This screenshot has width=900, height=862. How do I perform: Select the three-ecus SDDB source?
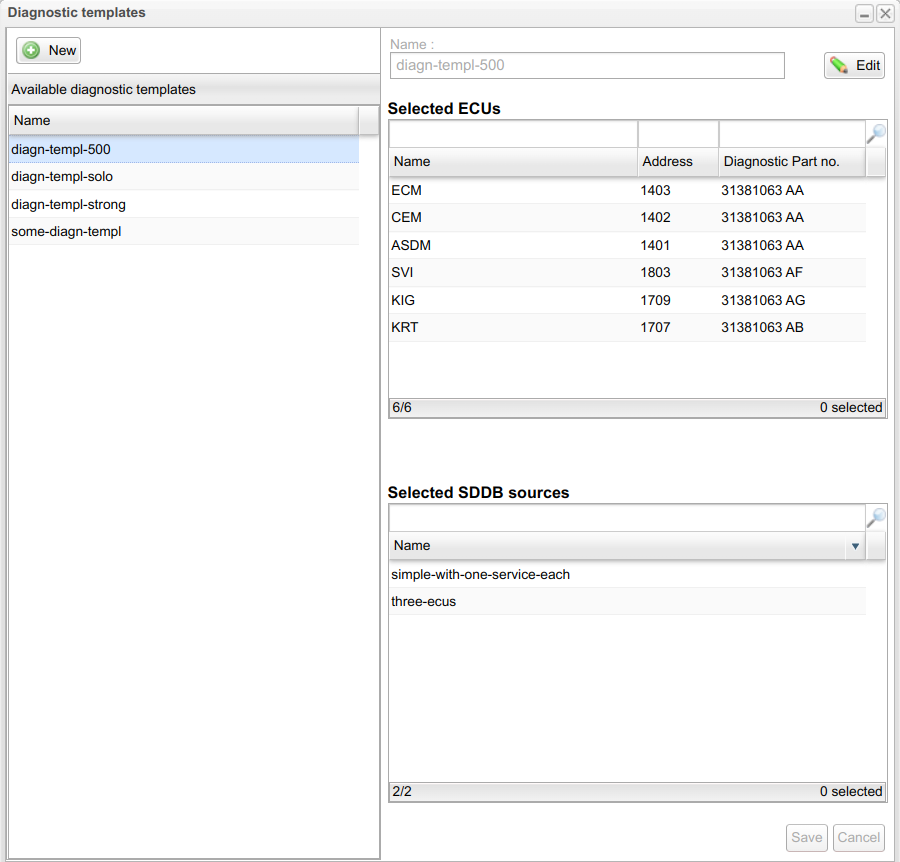[424, 602]
